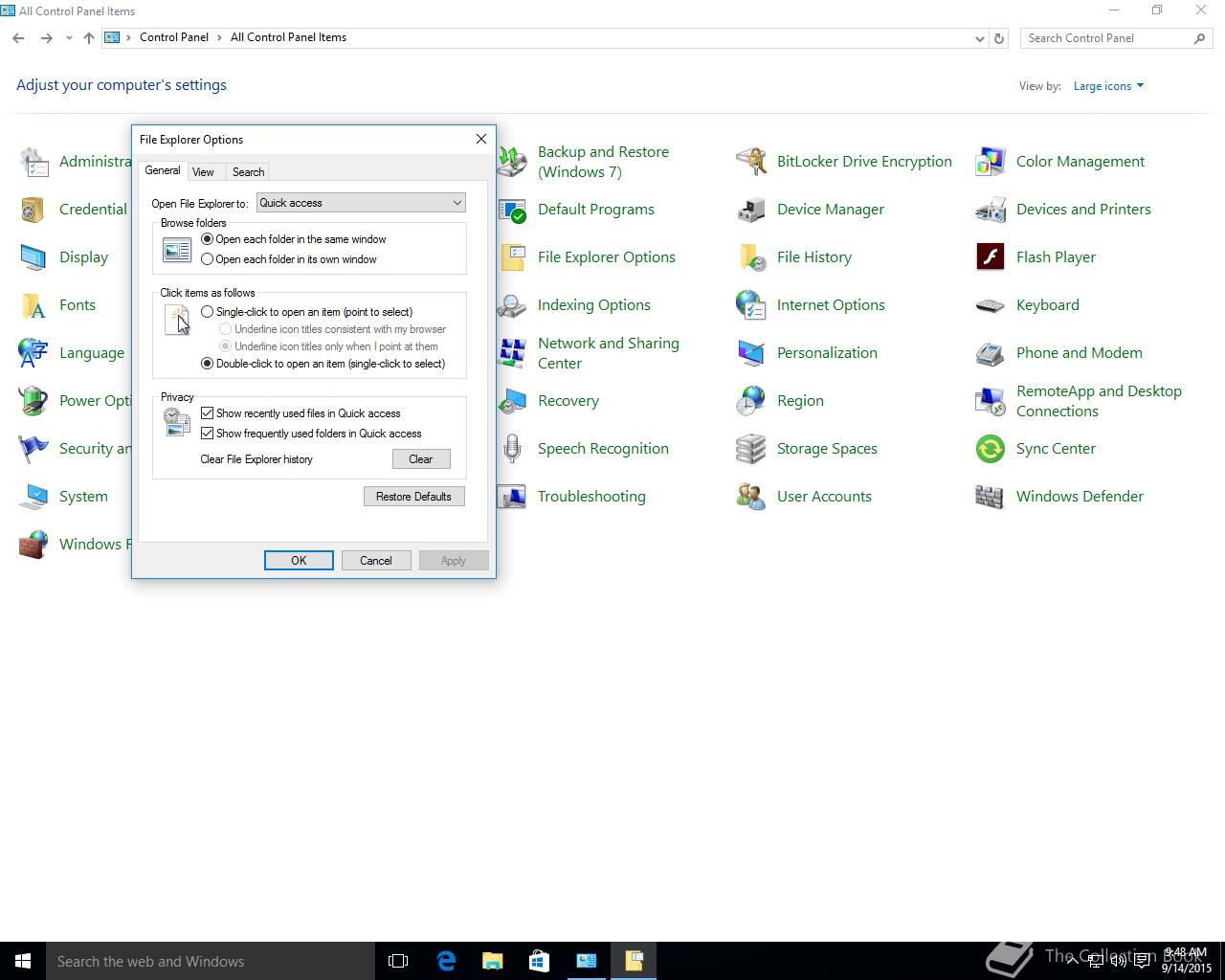
Task: Open the Display monitor icon
Action: click(33, 257)
